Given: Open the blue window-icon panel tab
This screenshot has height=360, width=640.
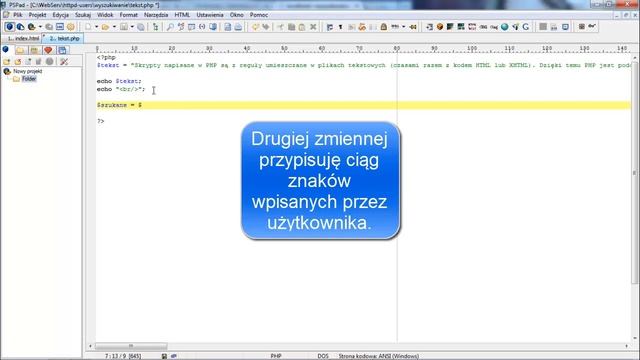Looking at the screenshot, I should pyautogui.click(x=62, y=50).
